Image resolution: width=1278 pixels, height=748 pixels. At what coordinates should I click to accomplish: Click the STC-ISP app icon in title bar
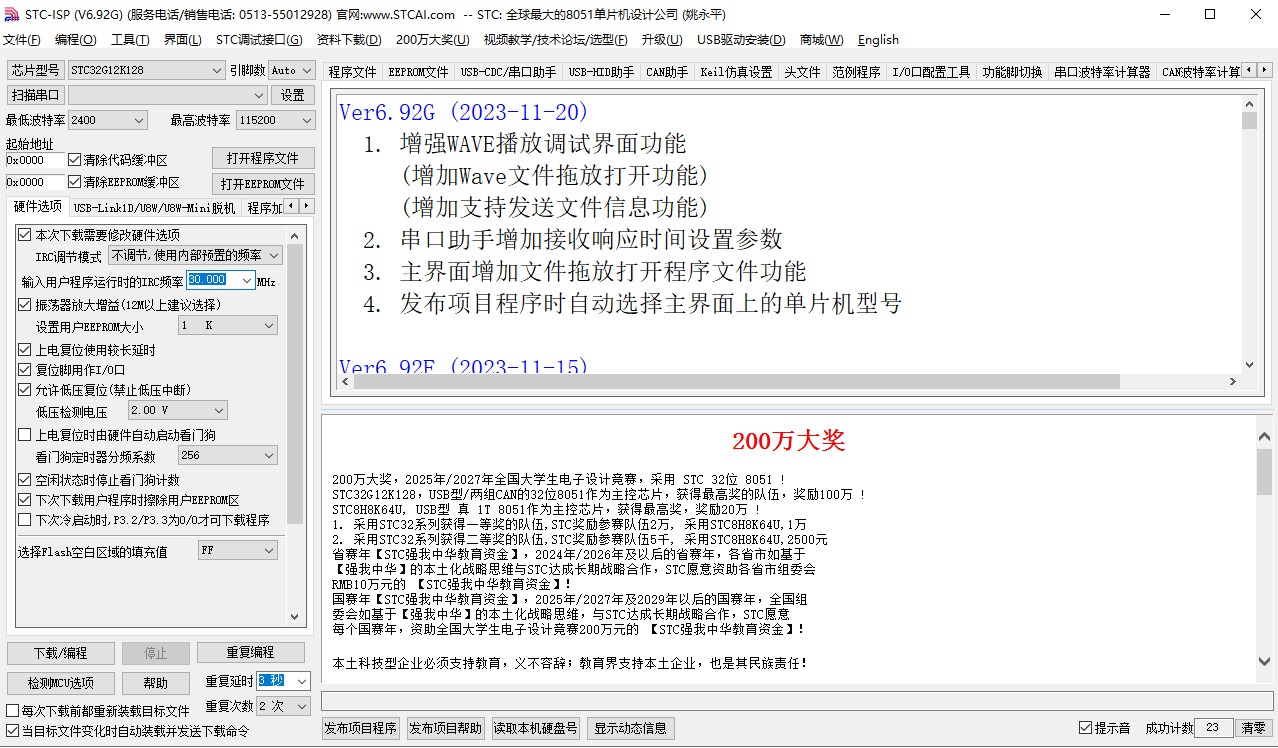click(x=12, y=14)
